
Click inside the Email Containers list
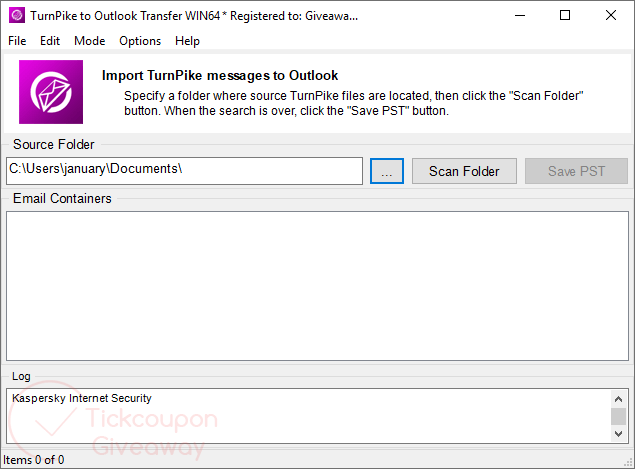[x=318, y=286]
